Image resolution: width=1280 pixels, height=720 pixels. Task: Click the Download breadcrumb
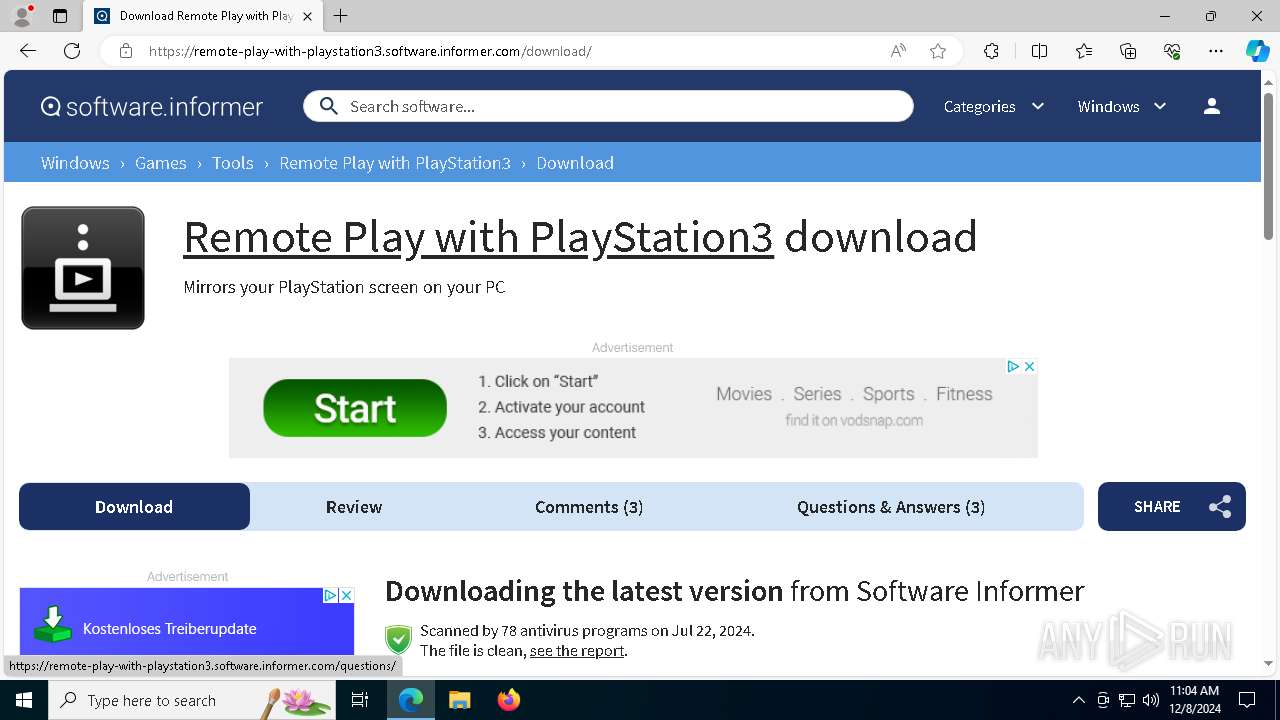pos(575,163)
